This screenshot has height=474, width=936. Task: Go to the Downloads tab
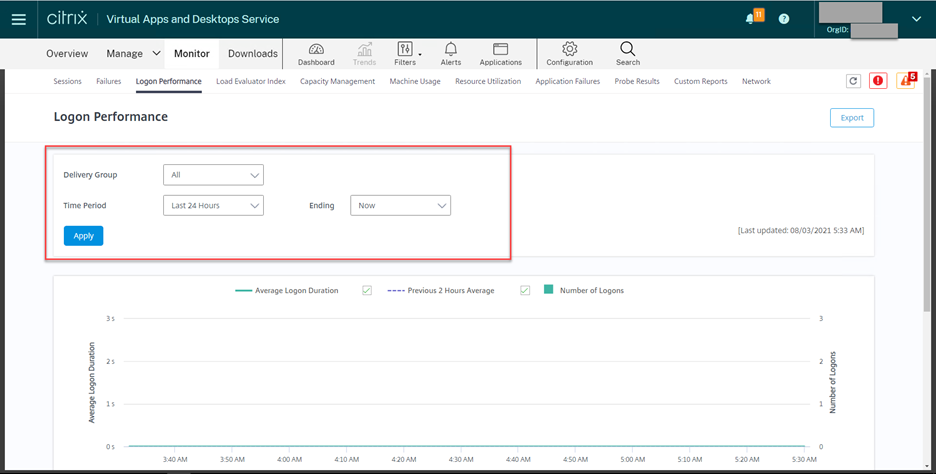pyautogui.click(x=253, y=54)
